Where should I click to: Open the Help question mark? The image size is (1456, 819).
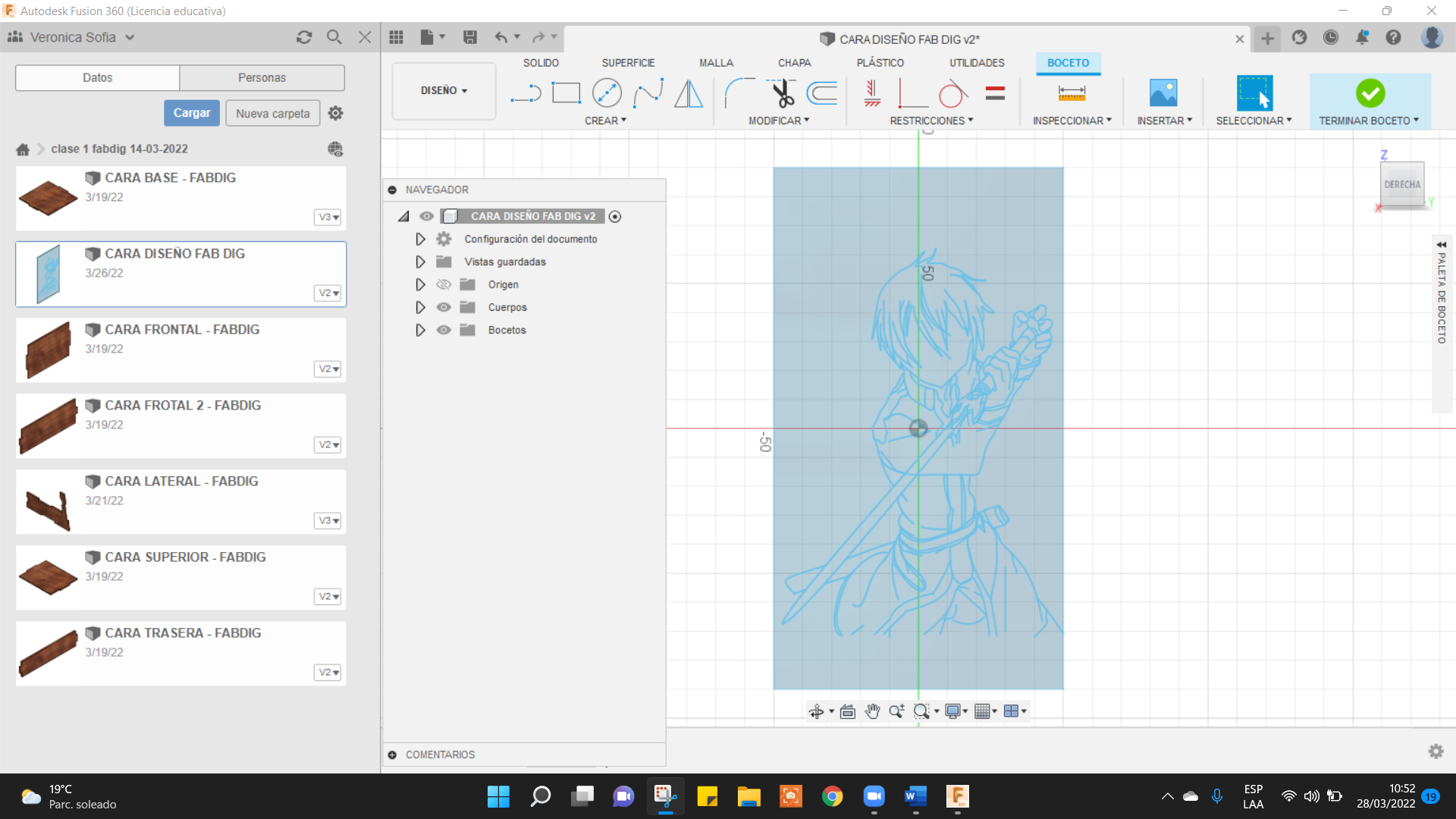click(x=1394, y=37)
